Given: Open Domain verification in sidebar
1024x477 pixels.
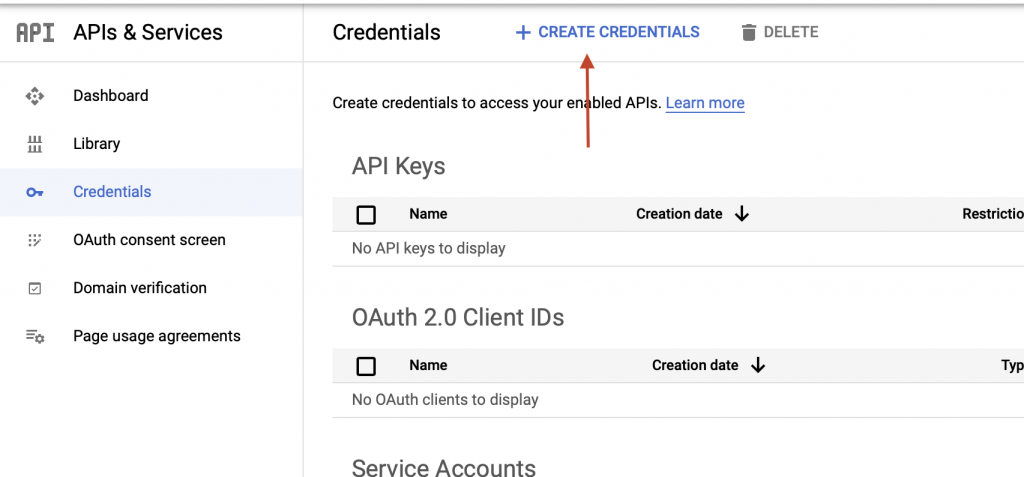Looking at the screenshot, I should coord(140,288).
